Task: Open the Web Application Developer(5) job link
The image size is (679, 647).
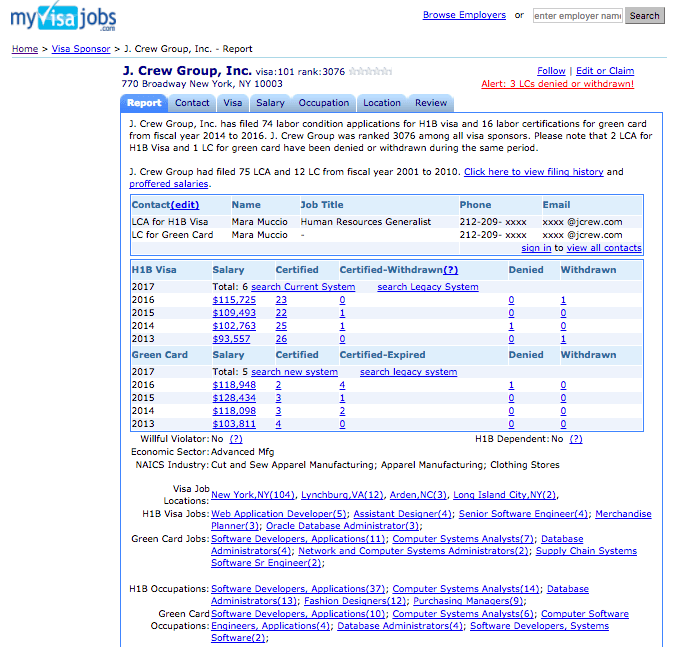Action: (x=278, y=514)
